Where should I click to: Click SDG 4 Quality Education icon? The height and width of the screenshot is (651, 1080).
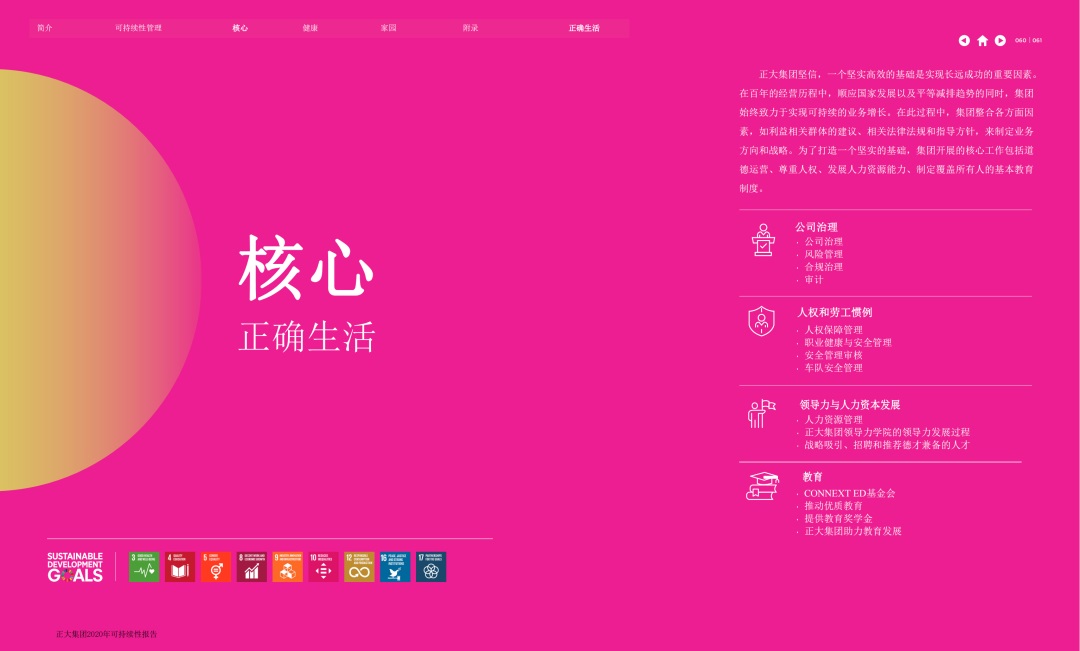pyautogui.click(x=180, y=567)
